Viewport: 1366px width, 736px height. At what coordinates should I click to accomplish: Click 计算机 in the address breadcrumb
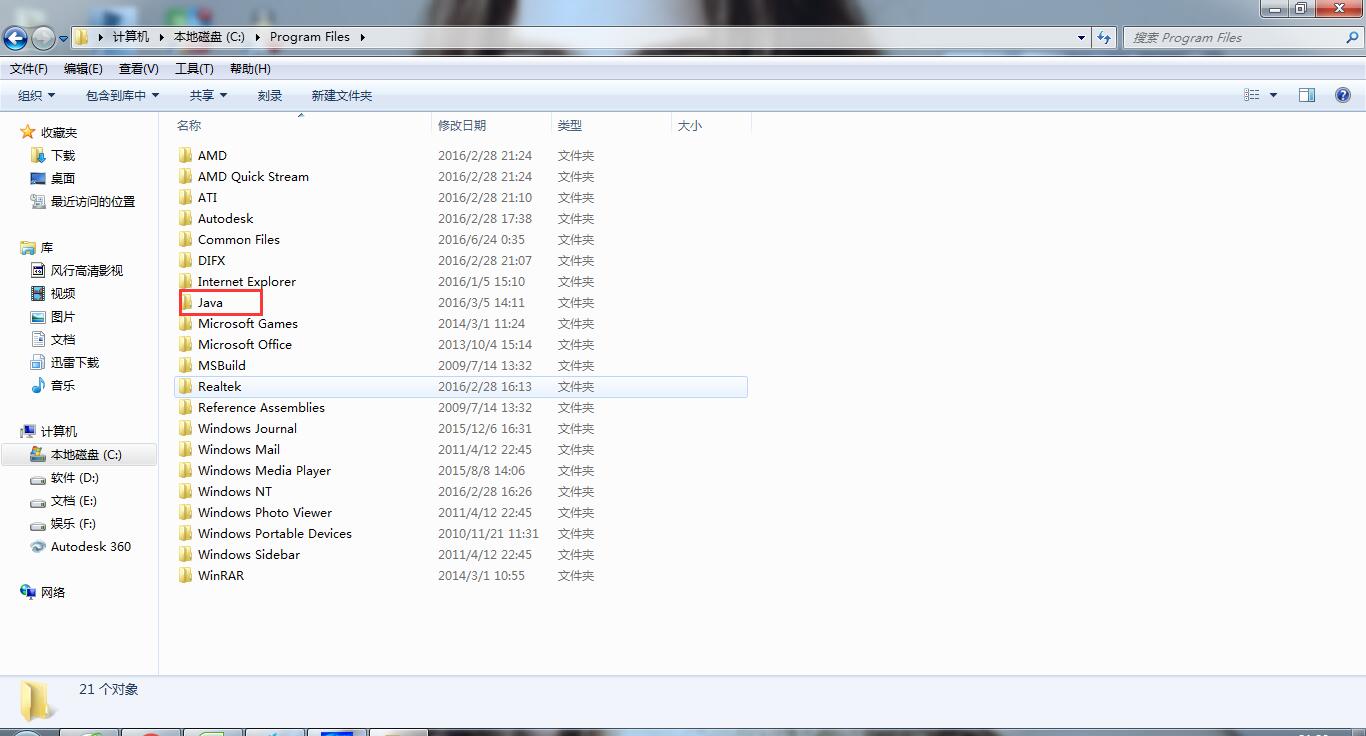(x=131, y=37)
